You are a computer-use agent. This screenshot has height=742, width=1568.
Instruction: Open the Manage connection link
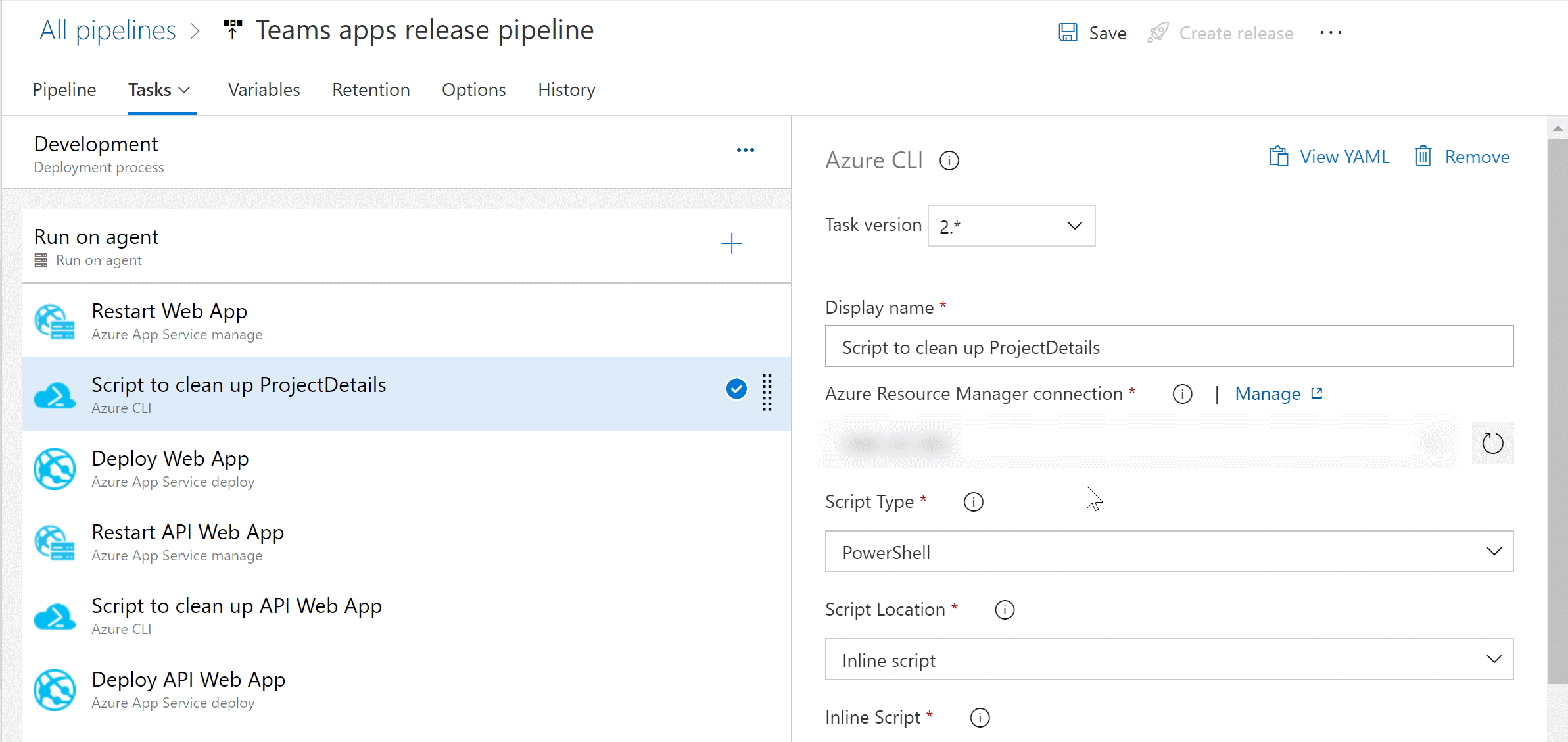1268,394
